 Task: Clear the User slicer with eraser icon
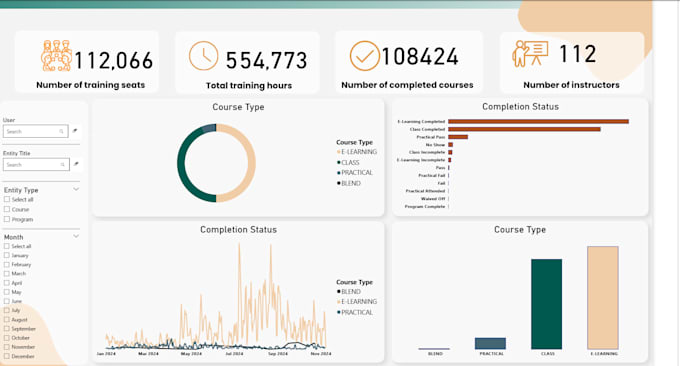[x=75, y=131]
